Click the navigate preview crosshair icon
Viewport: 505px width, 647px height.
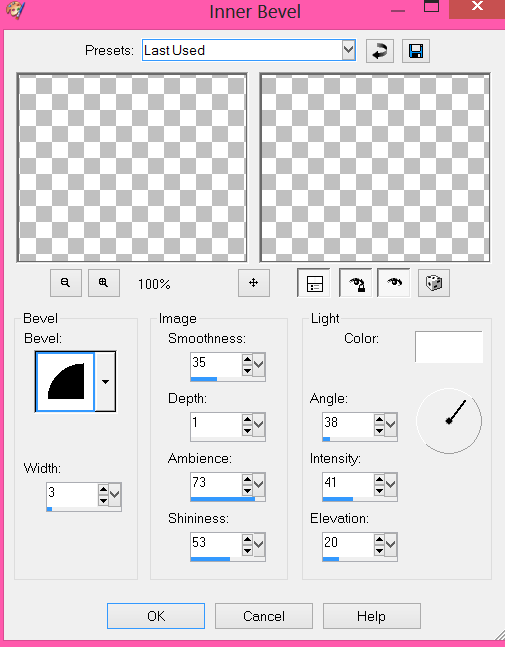click(254, 283)
